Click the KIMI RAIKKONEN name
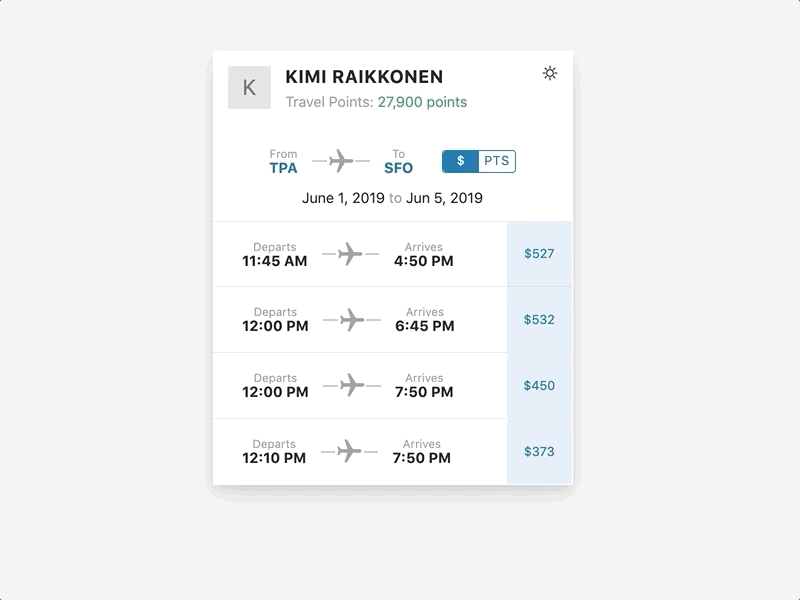This screenshot has height=600, width=800. [x=365, y=74]
